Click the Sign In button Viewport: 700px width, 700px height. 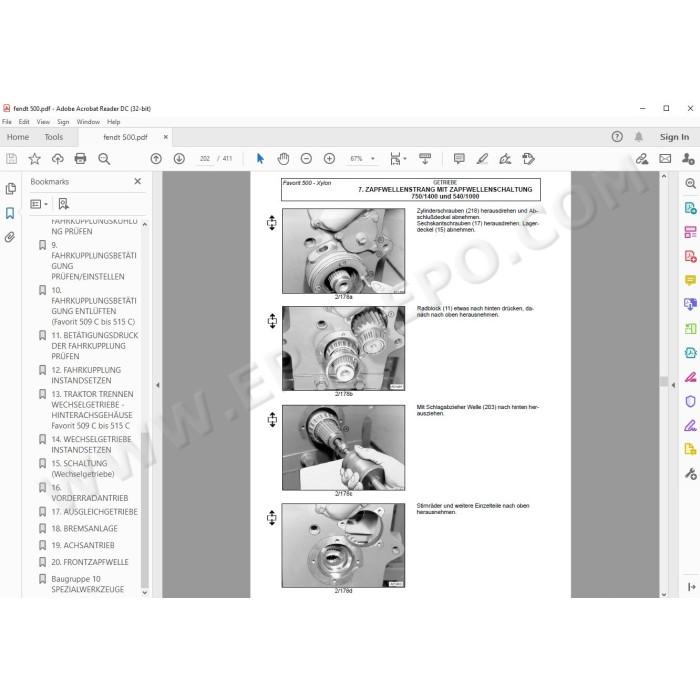pyautogui.click(x=674, y=137)
